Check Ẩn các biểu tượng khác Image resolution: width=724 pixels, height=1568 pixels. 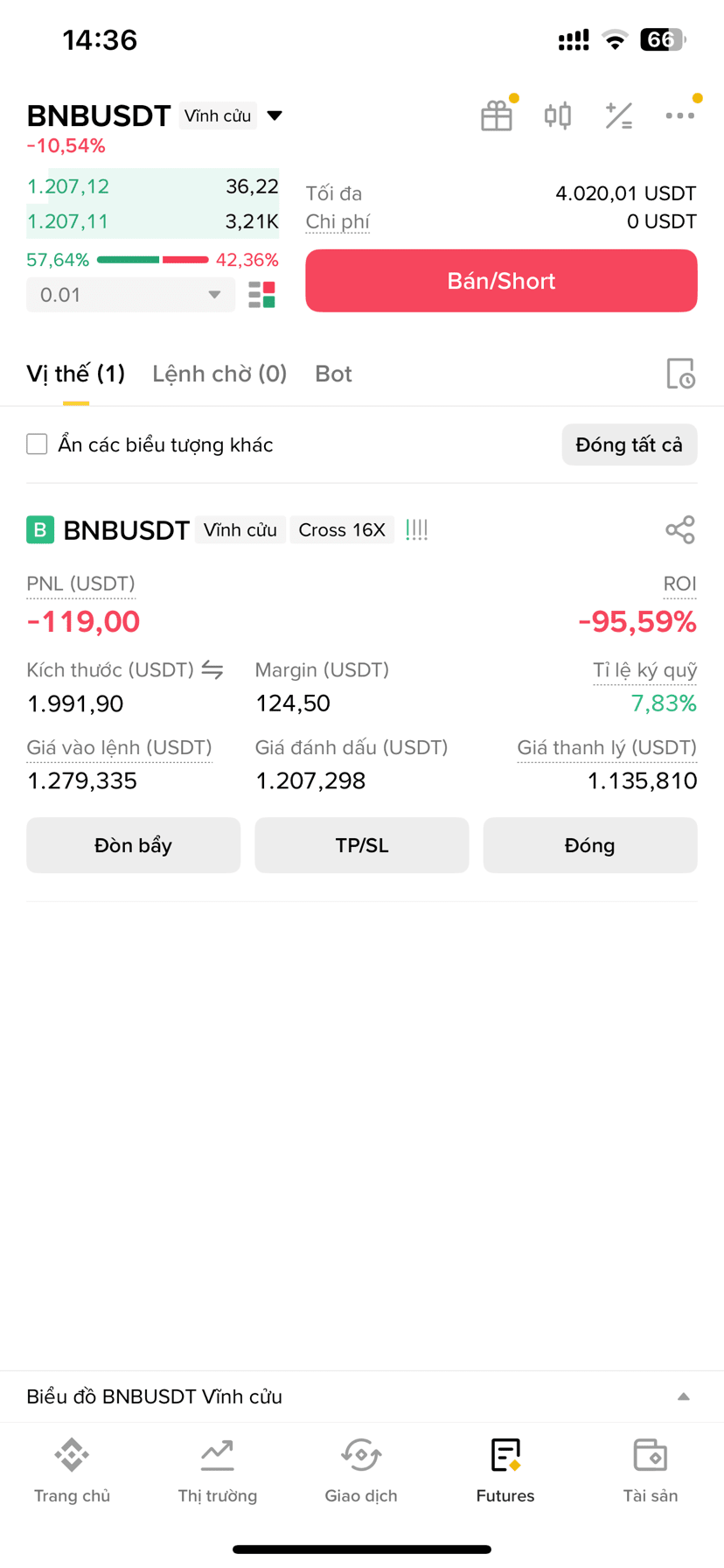tap(37, 444)
